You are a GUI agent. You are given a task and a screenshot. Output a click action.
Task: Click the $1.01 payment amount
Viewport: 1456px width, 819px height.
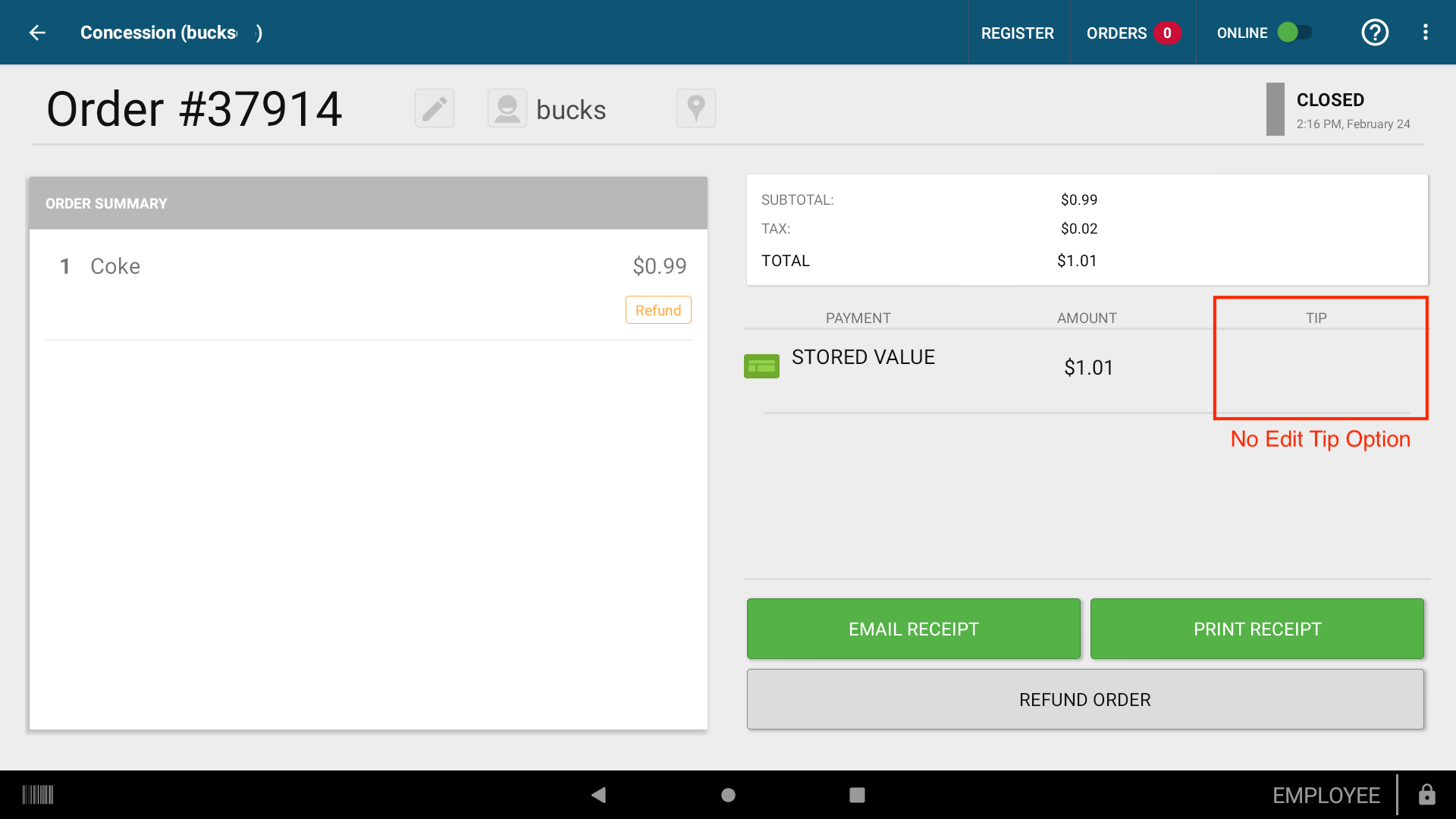pos(1089,368)
